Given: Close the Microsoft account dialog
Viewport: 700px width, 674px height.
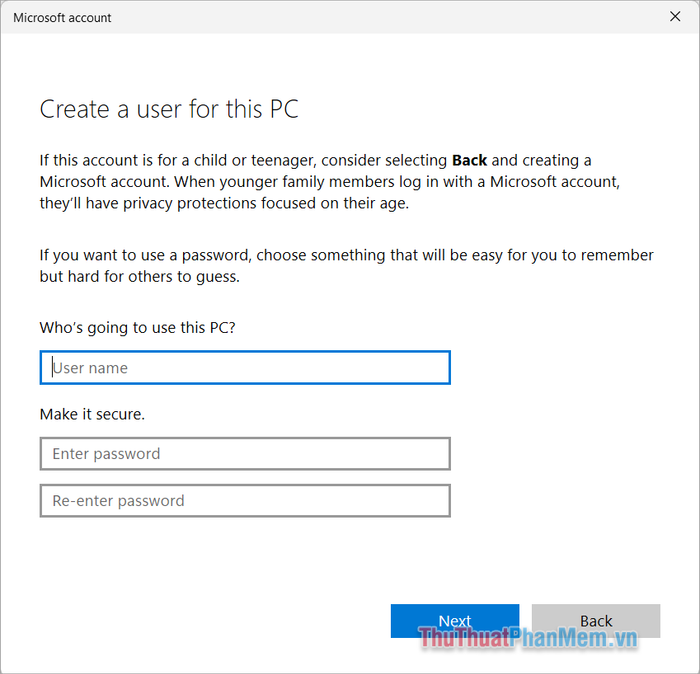Looking at the screenshot, I should coord(675,17).
